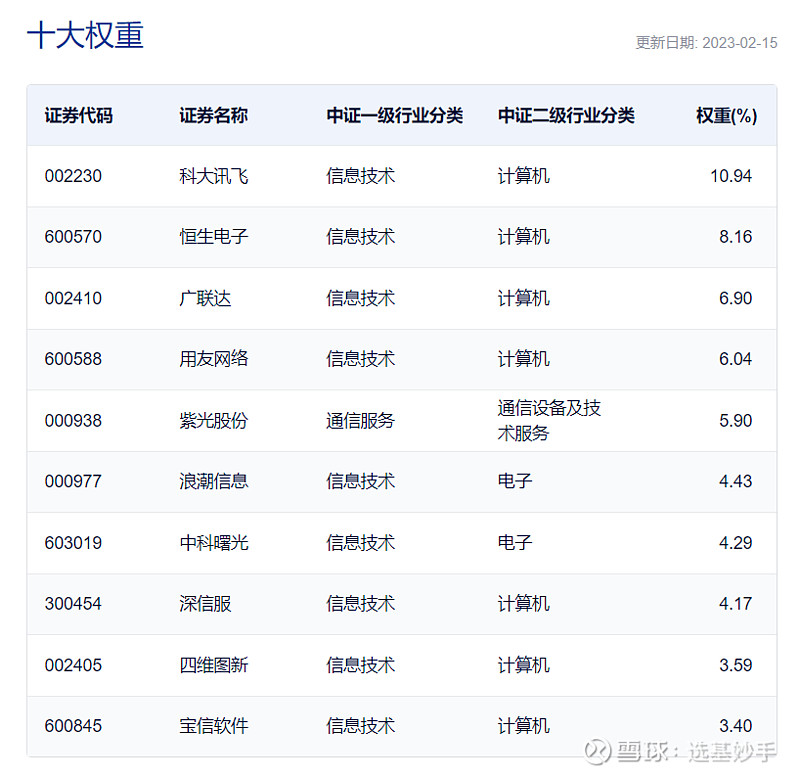Select stock code 002230

click(x=73, y=176)
